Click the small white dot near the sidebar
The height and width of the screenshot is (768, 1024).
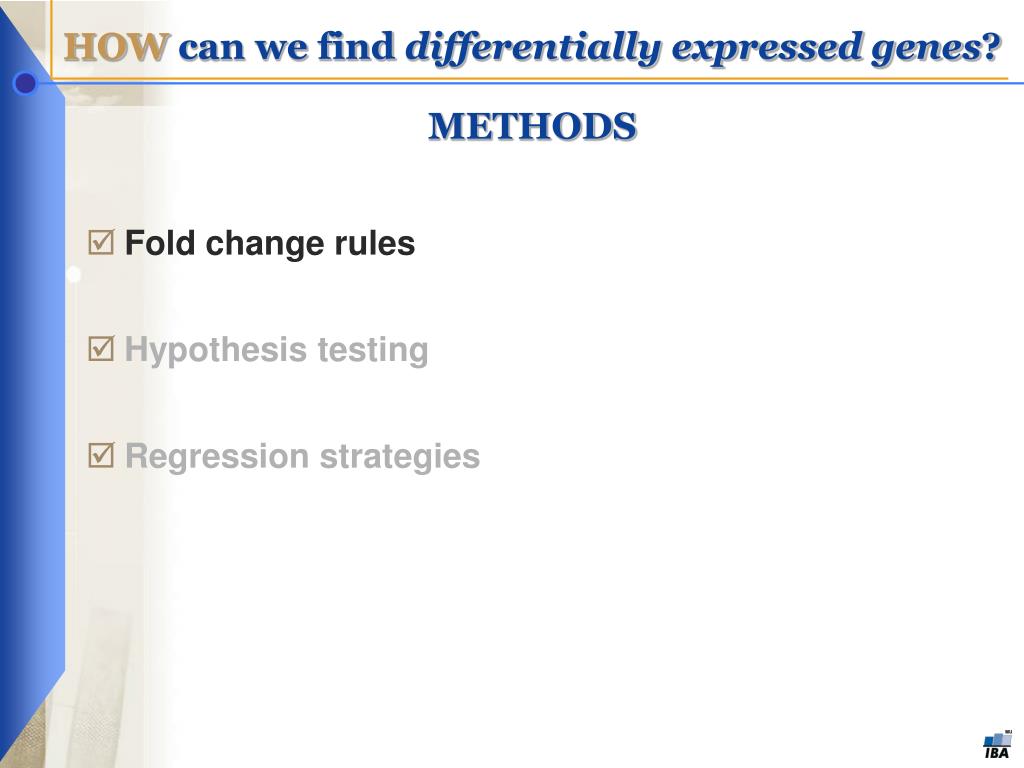click(x=73, y=274)
